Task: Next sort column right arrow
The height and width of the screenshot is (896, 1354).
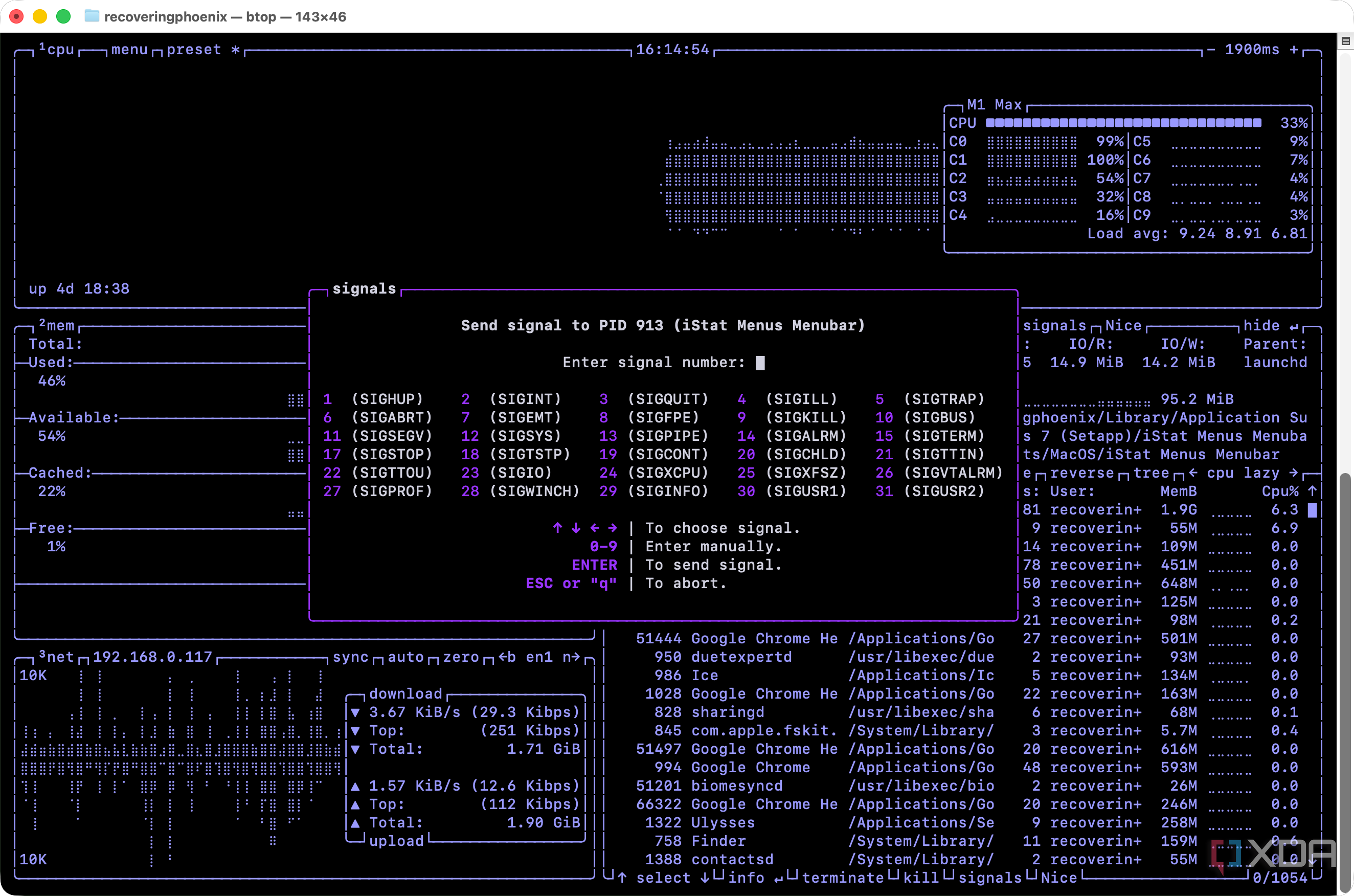Action: [x=1294, y=473]
